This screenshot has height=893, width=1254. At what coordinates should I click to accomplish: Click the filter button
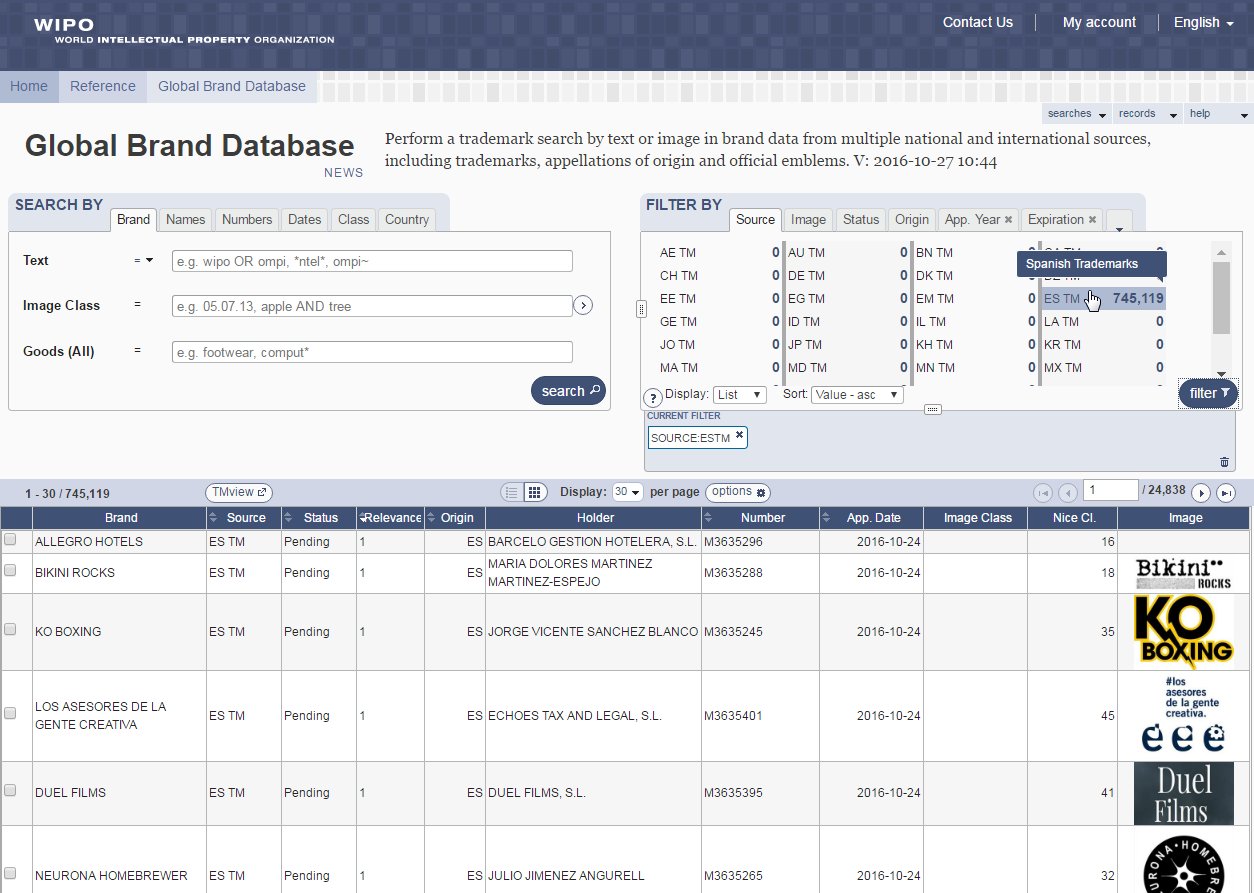(x=1208, y=394)
